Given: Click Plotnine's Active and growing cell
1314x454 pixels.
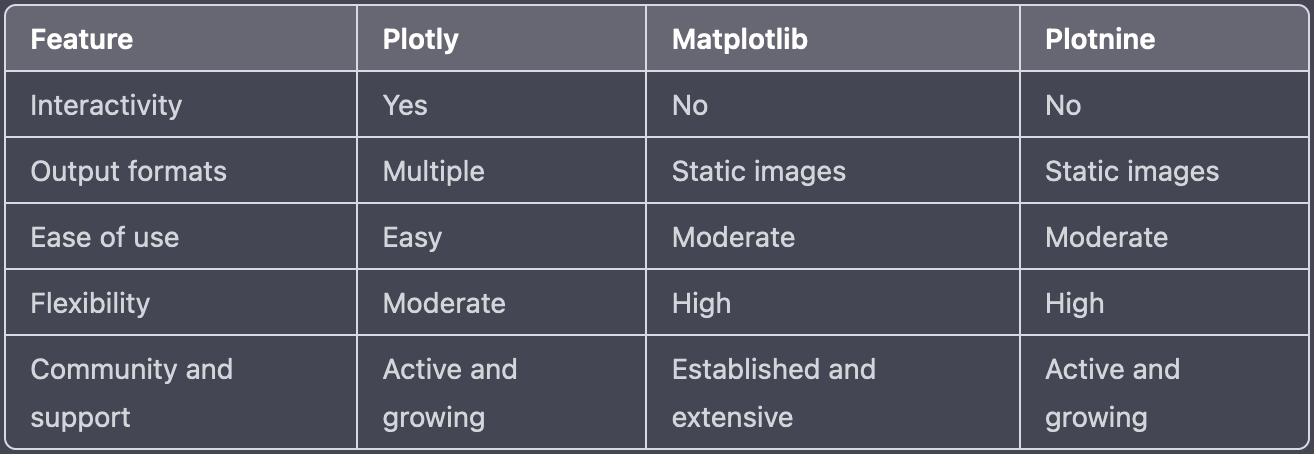Looking at the screenshot, I should [1164, 392].
